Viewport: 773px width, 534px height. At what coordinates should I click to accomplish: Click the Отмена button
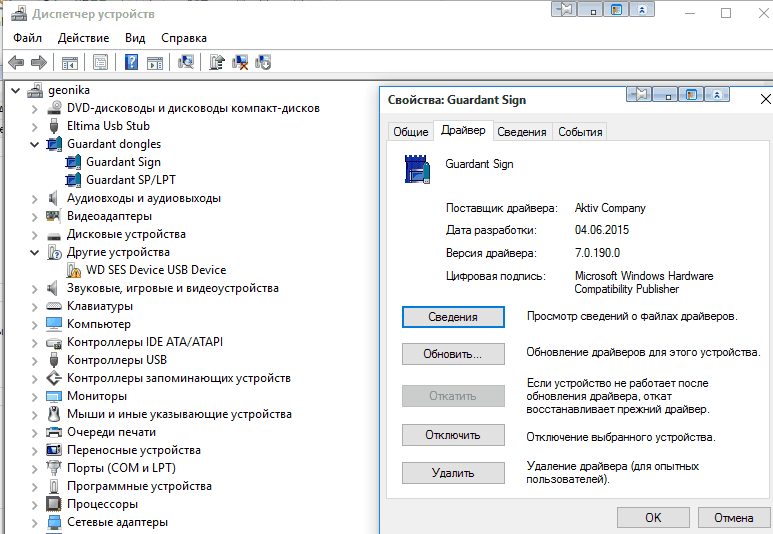pyautogui.click(x=733, y=518)
